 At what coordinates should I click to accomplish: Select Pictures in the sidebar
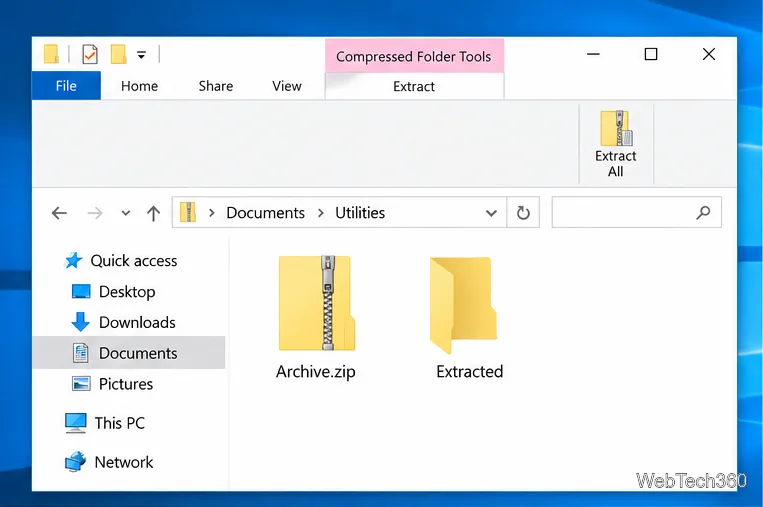click(x=112, y=384)
